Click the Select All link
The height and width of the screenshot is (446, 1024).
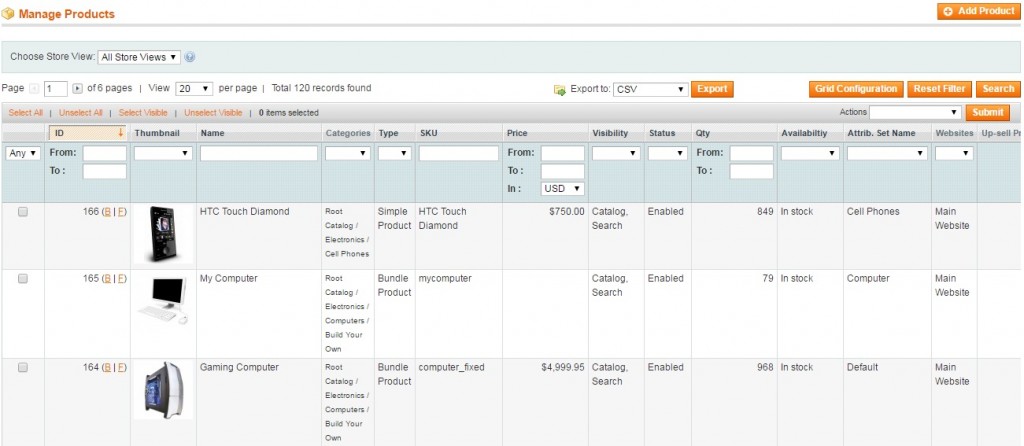(x=26, y=113)
